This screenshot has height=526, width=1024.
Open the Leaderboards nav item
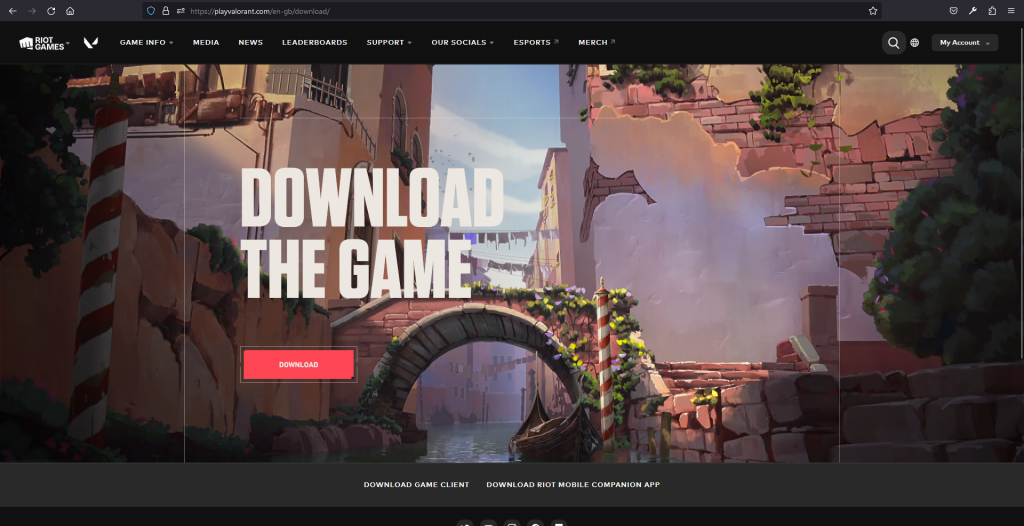coord(314,43)
